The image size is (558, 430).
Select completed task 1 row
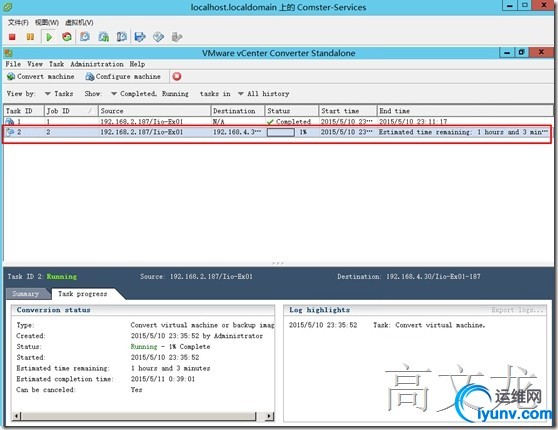tap(278, 121)
